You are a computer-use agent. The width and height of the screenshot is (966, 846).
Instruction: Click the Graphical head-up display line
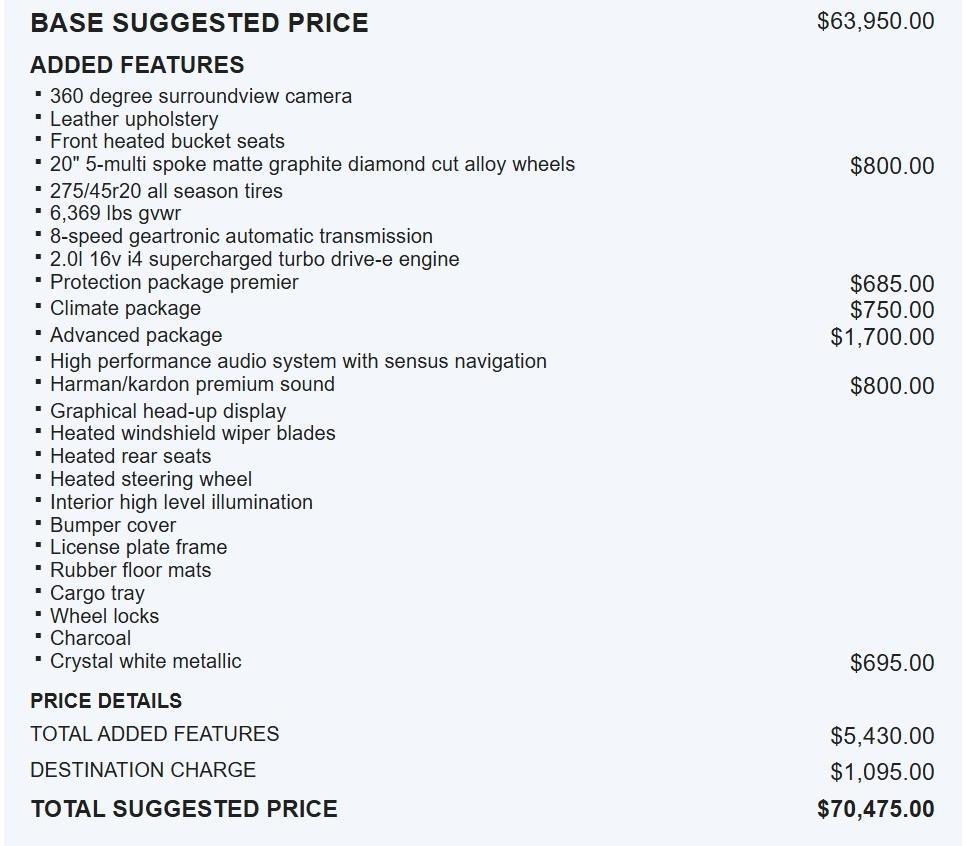click(x=168, y=411)
